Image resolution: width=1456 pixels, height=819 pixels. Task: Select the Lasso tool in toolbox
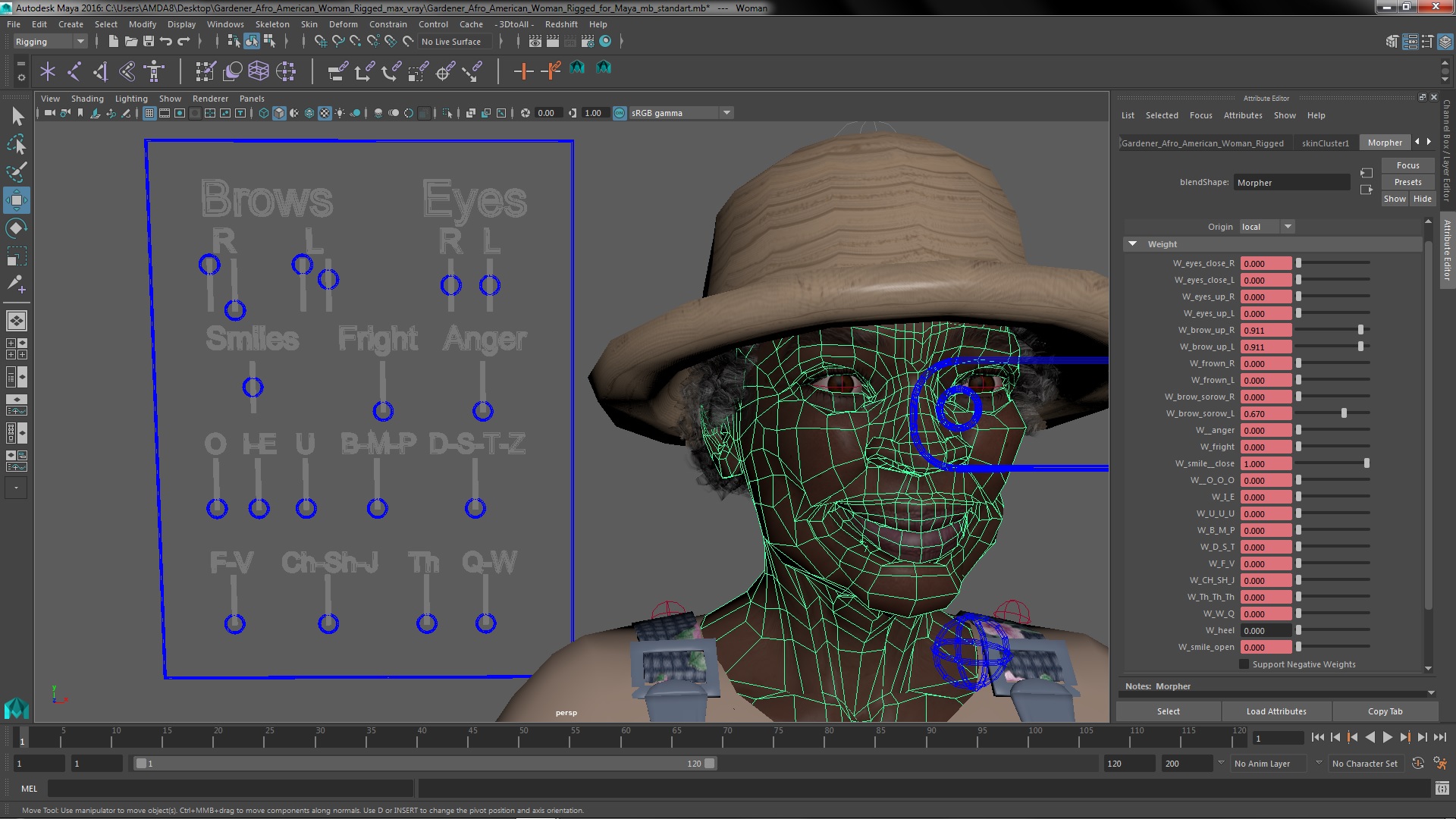pyautogui.click(x=17, y=144)
